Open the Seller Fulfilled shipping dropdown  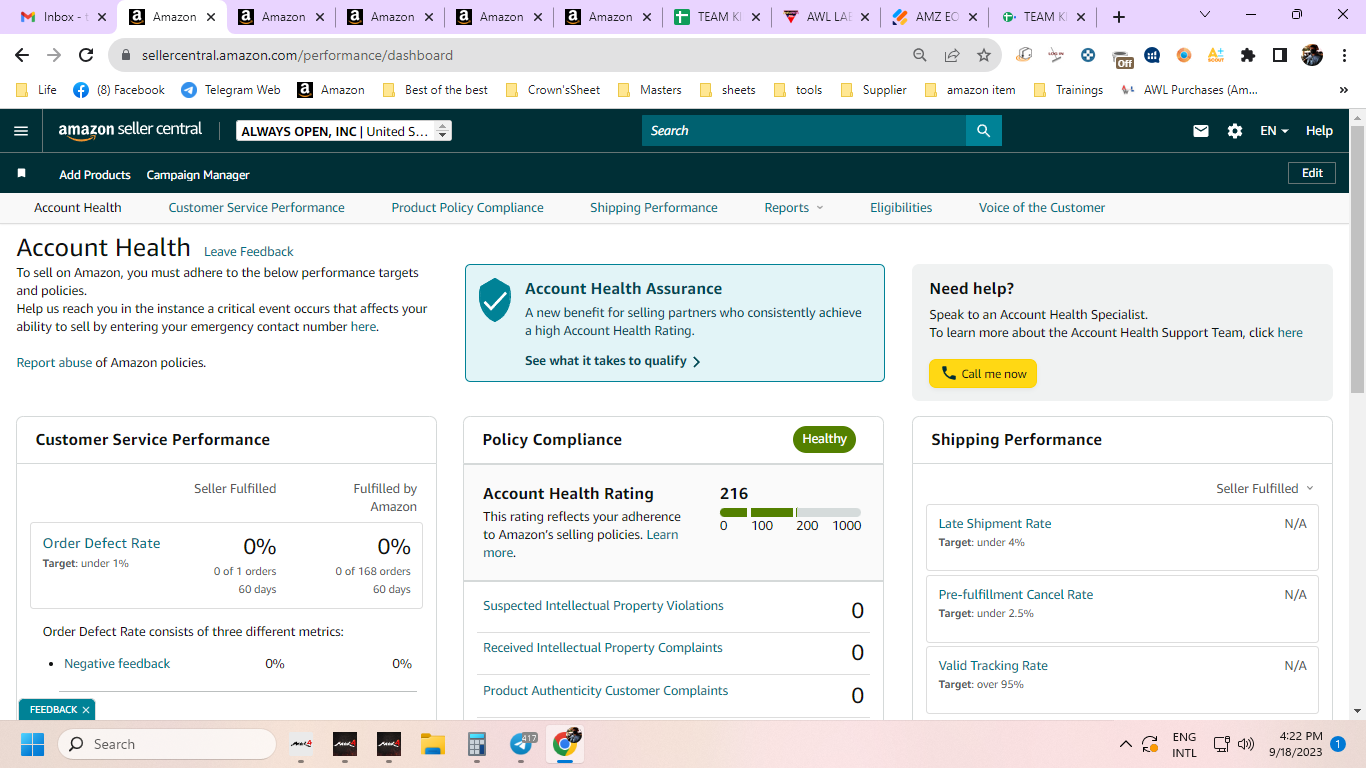click(1265, 488)
